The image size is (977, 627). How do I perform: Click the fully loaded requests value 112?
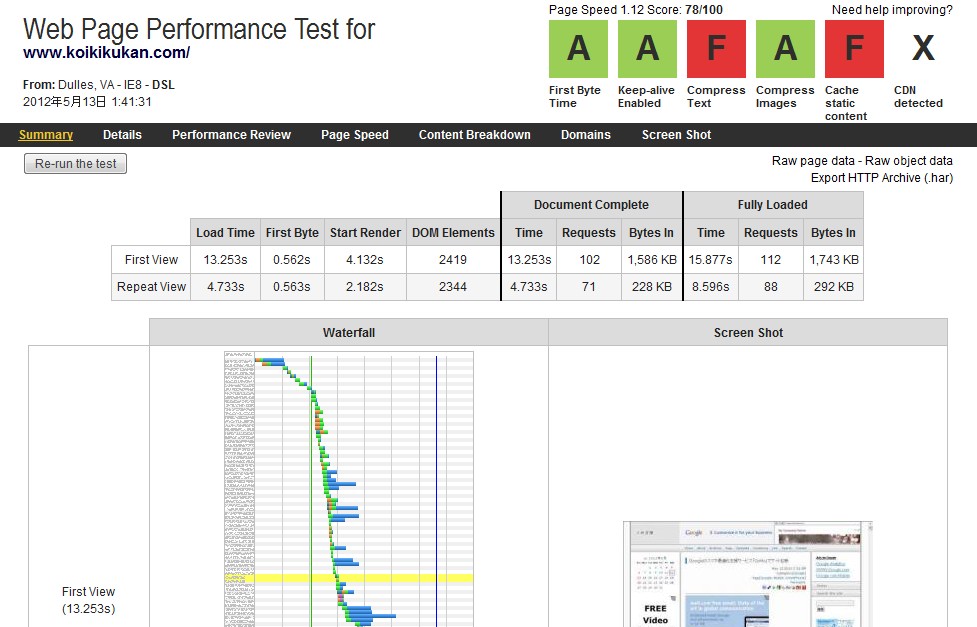click(x=771, y=260)
